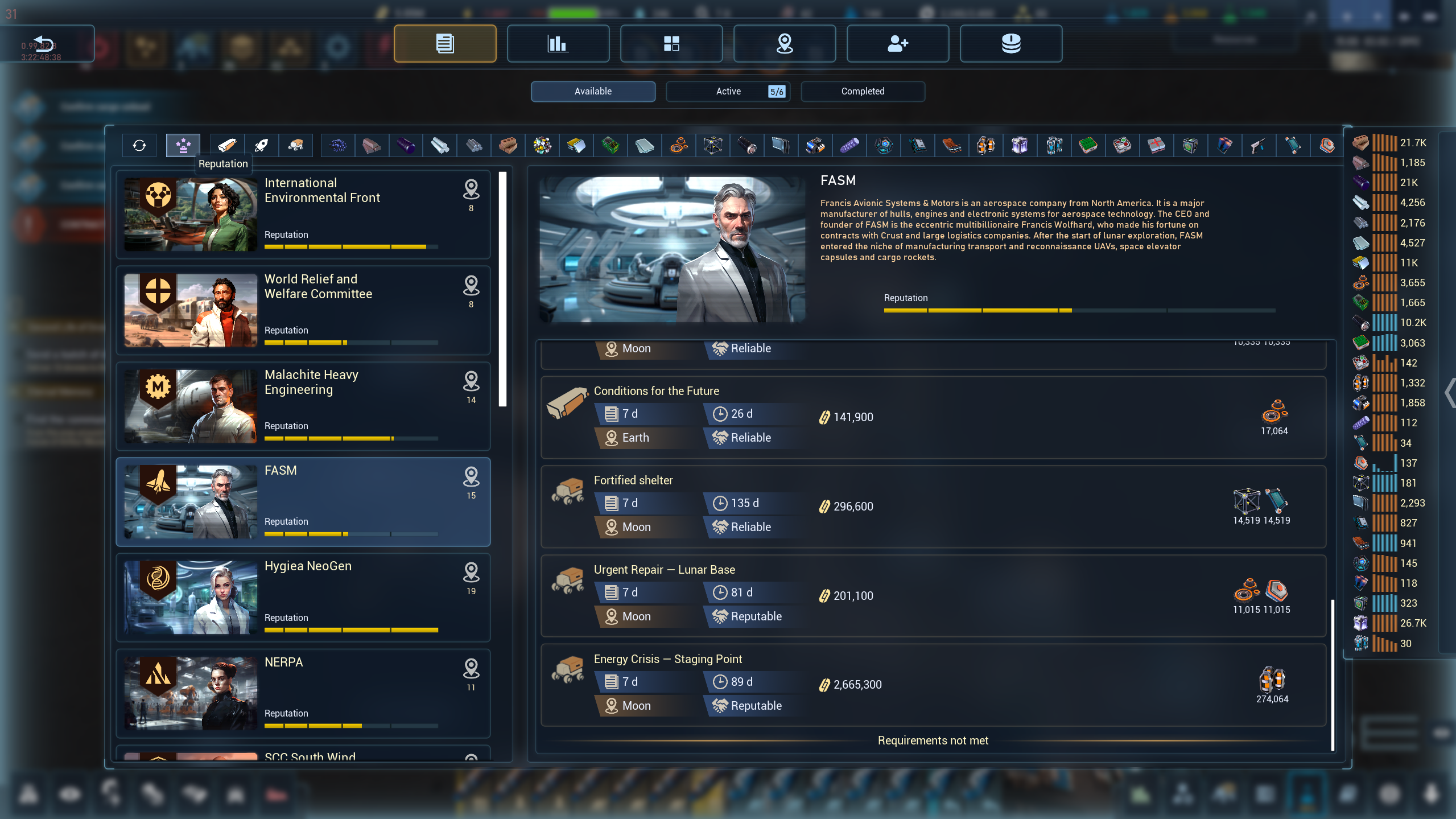Screen dimensions: 1456x819
Task: Select the rocket filter icon
Action: pyautogui.click(x=261, y=146)
